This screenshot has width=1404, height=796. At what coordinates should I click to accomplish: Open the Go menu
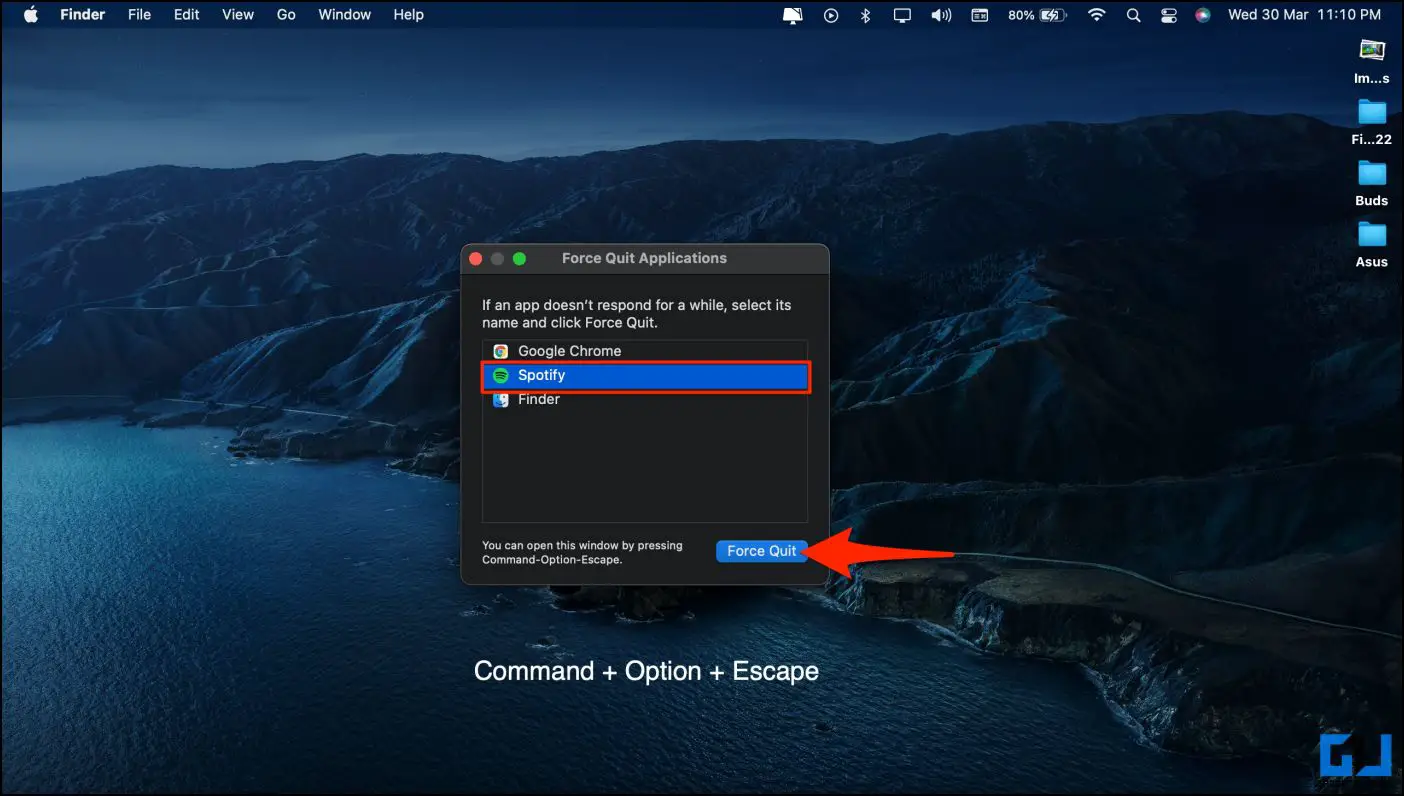click(286, 15)
